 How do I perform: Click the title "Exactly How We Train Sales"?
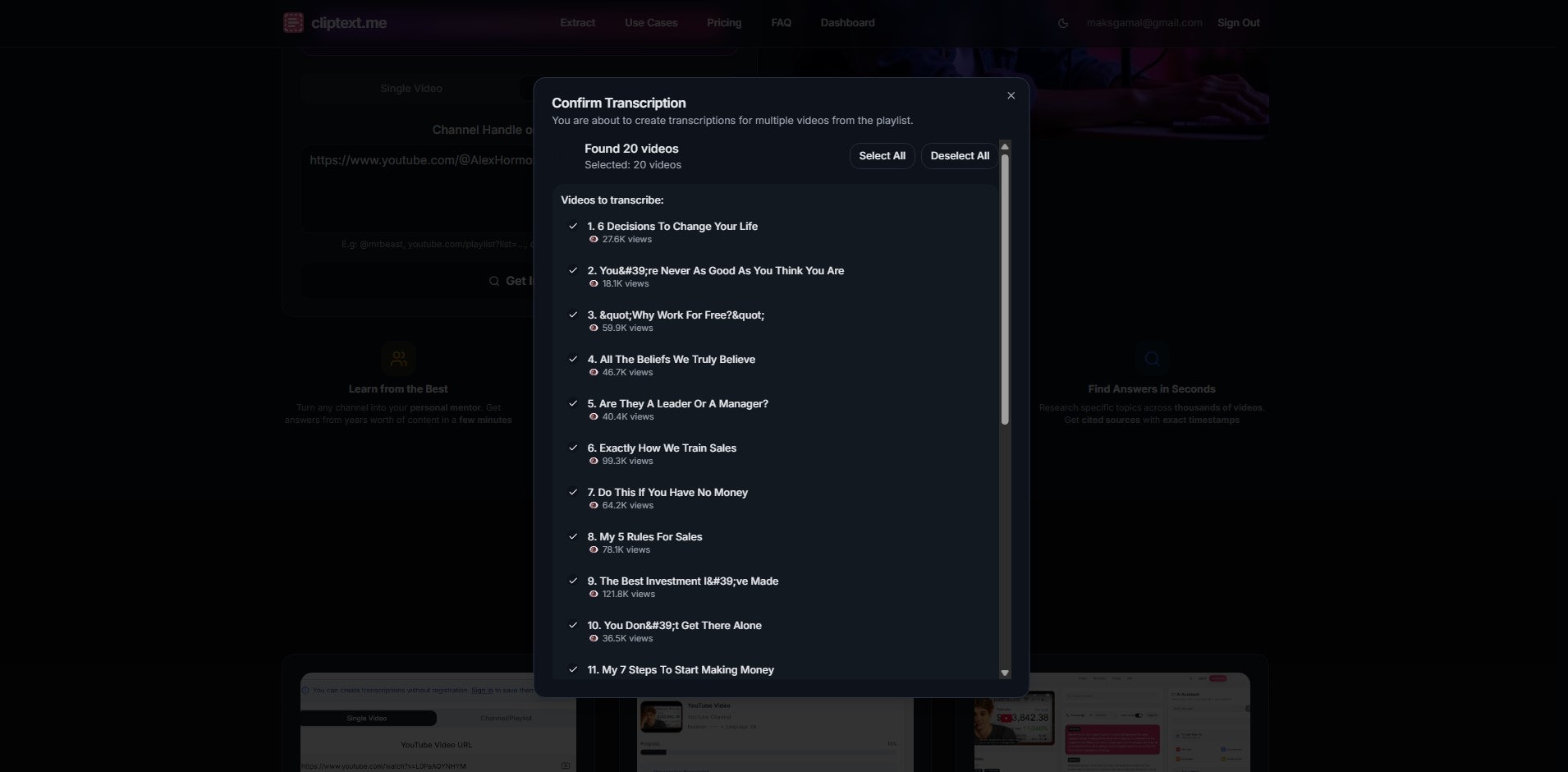[668, 448]
